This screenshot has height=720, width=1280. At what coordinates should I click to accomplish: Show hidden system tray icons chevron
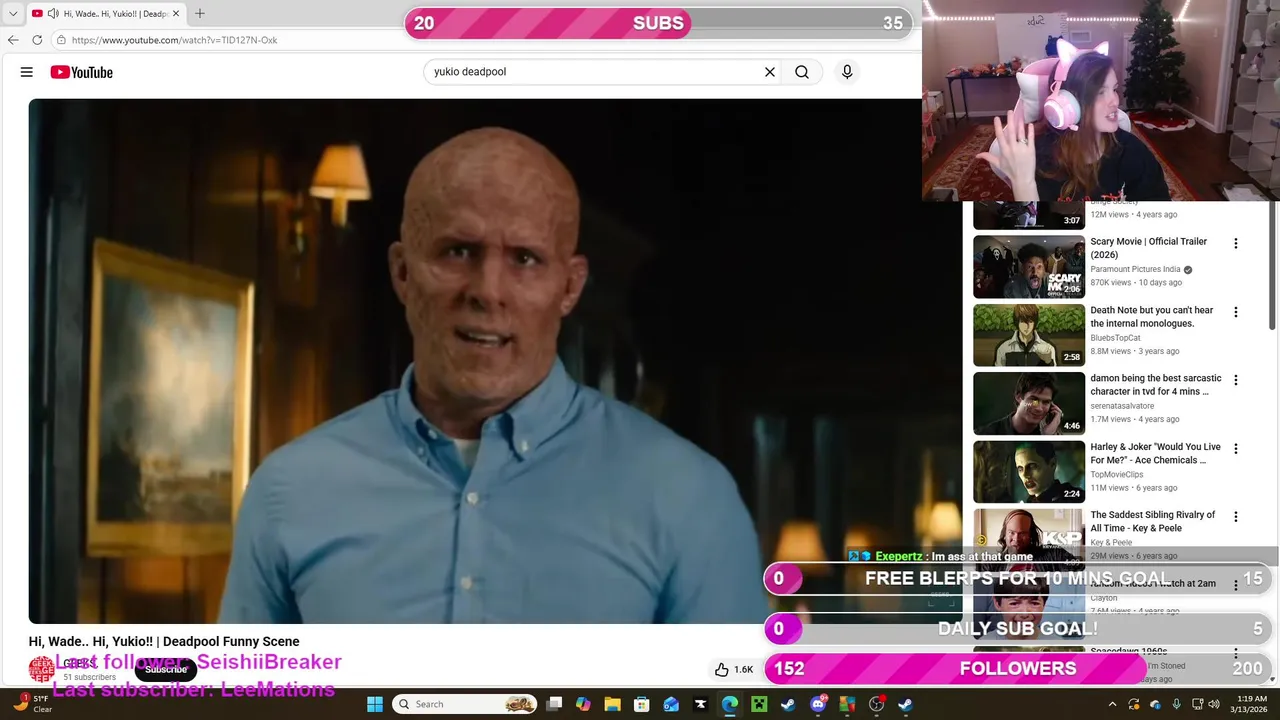tap(1112, 704)
